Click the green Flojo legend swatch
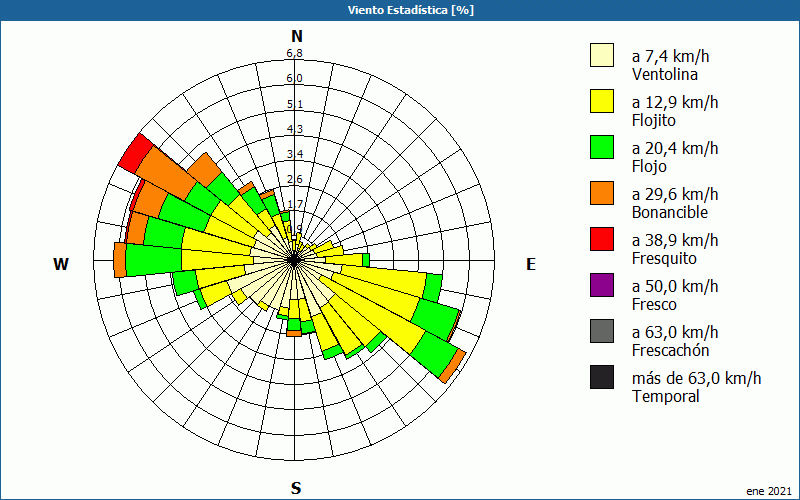 602,147
